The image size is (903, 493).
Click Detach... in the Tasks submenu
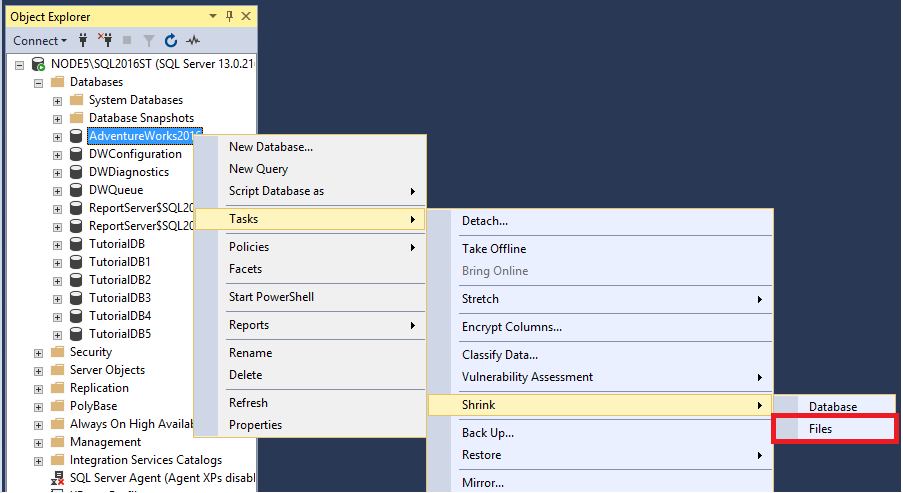pyautogui.click(x=485, y=221)
